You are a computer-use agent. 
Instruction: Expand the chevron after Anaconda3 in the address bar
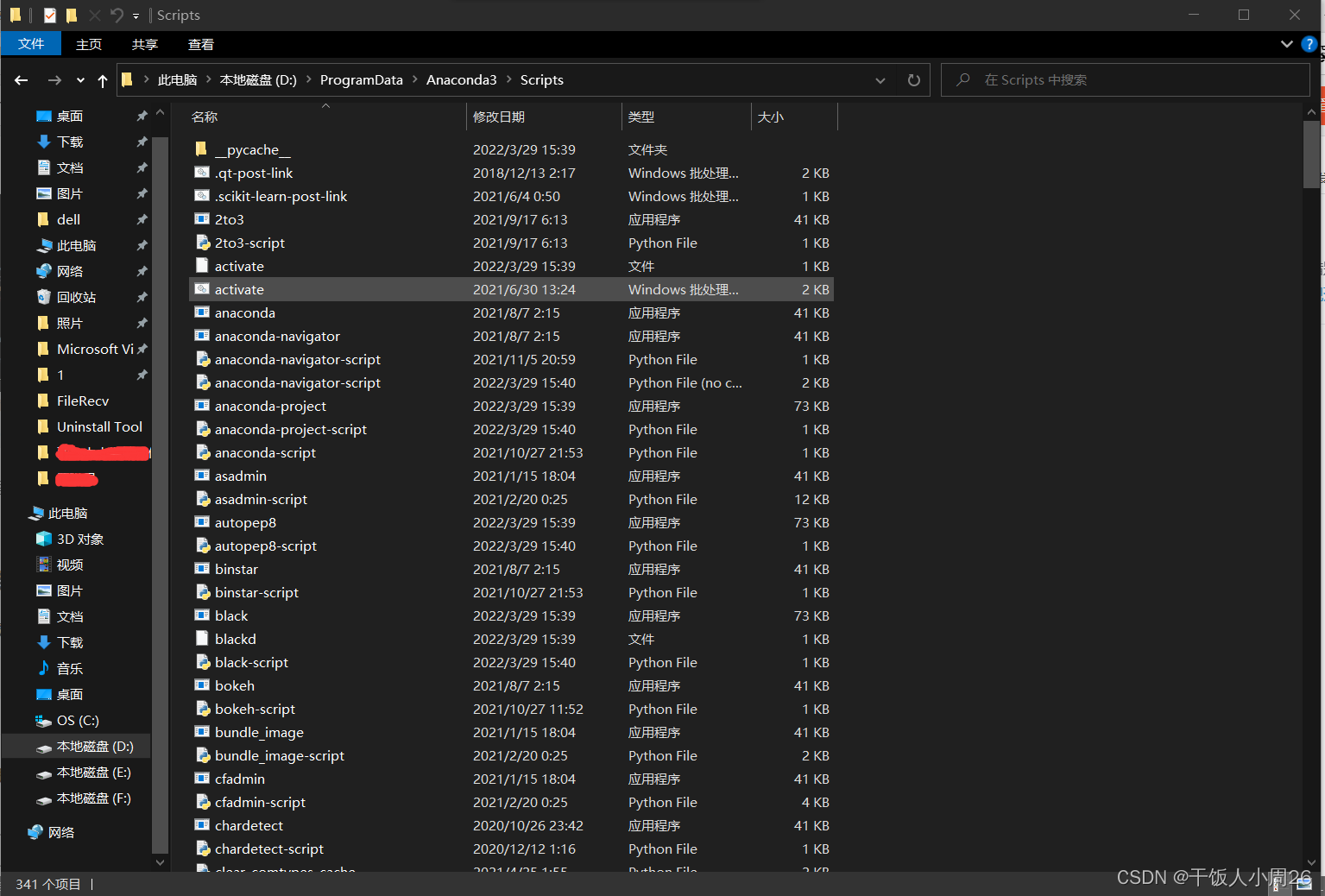tap(508, 80)
